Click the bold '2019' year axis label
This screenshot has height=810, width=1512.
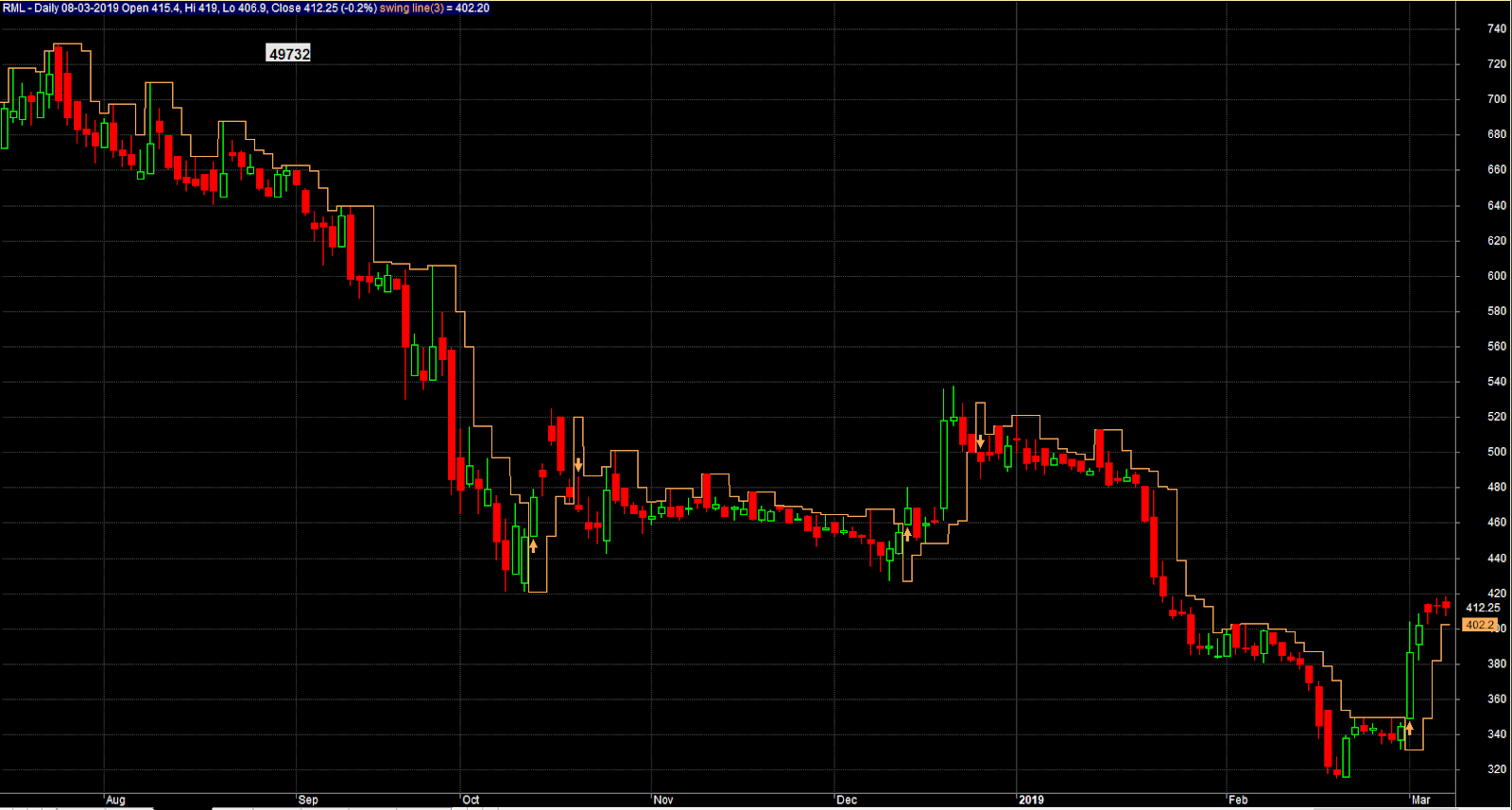tap(1031, 800)
